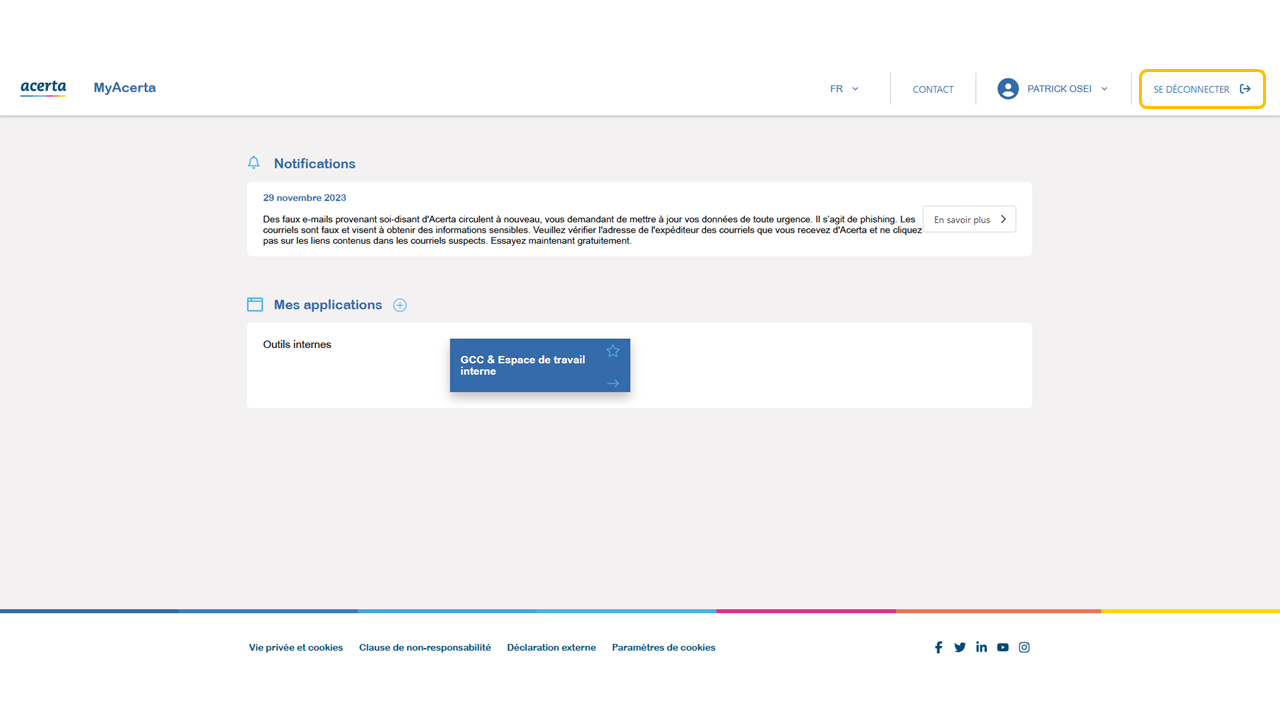Image resolution: width=1280 pixels, height=720 pixels.
Task: Open GCC & Espace de travail interne tile
Action: click(540, 365)
